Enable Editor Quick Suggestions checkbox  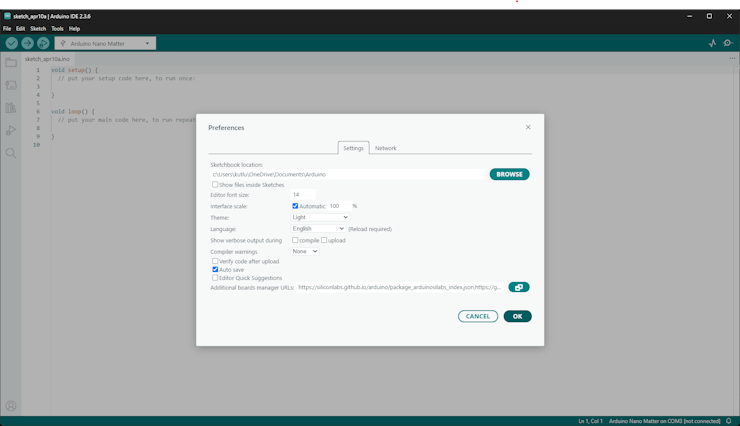tap(215, 278)
